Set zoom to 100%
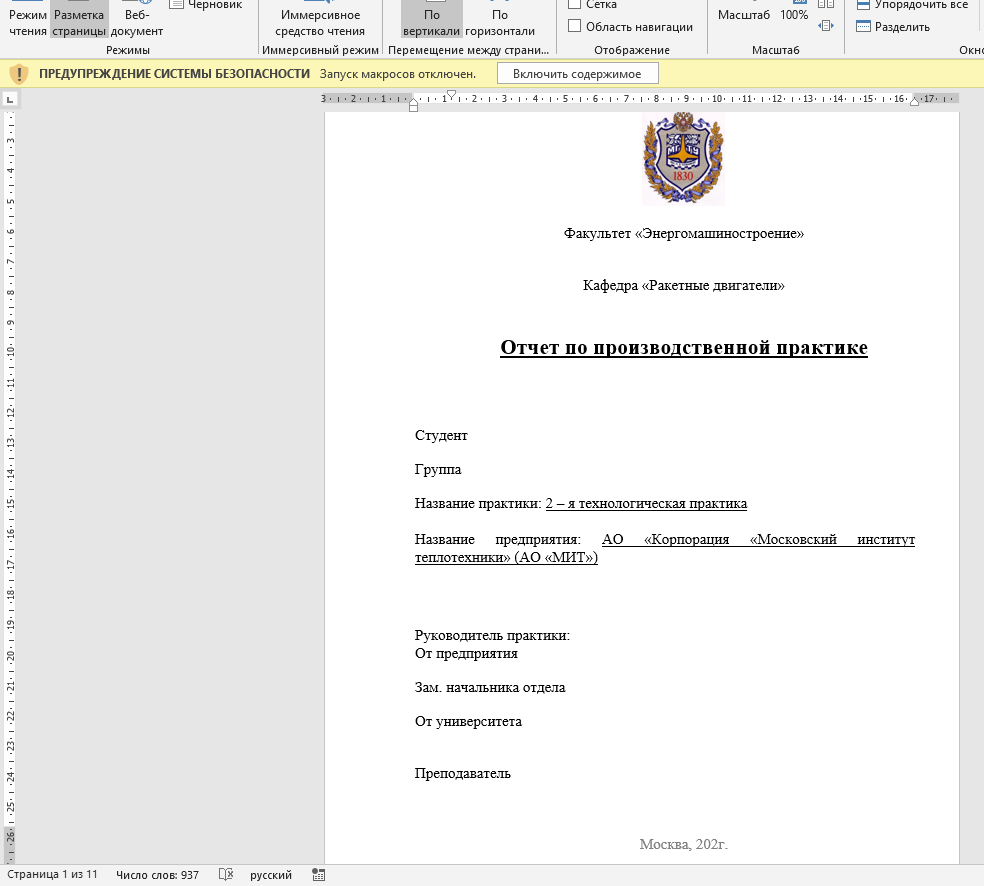Screen dimensions: 984x886 [794, 15]
